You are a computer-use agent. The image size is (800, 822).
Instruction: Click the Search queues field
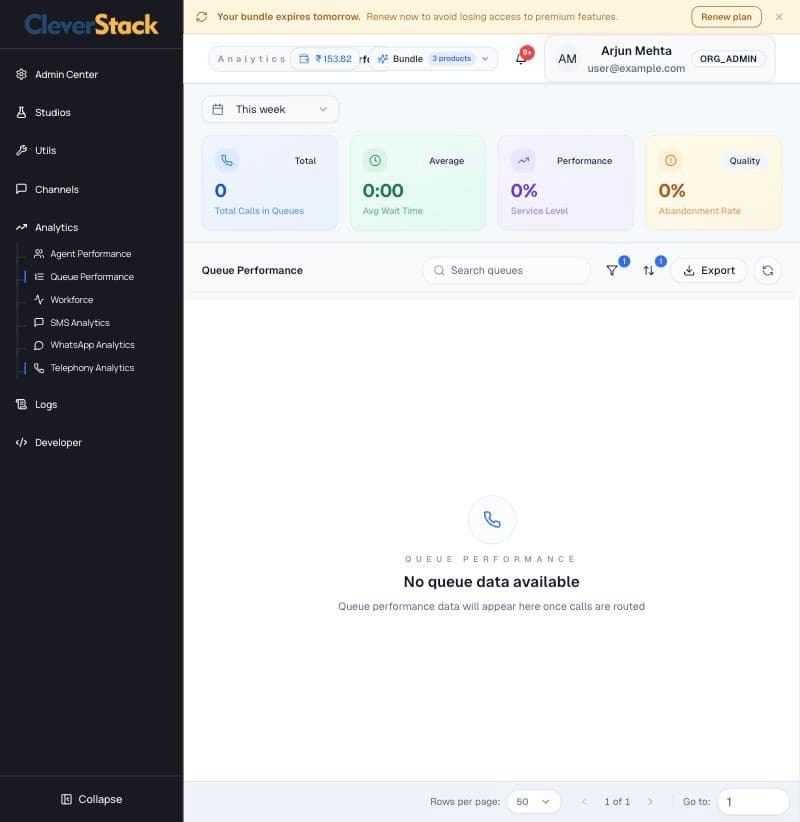[506, 271]
